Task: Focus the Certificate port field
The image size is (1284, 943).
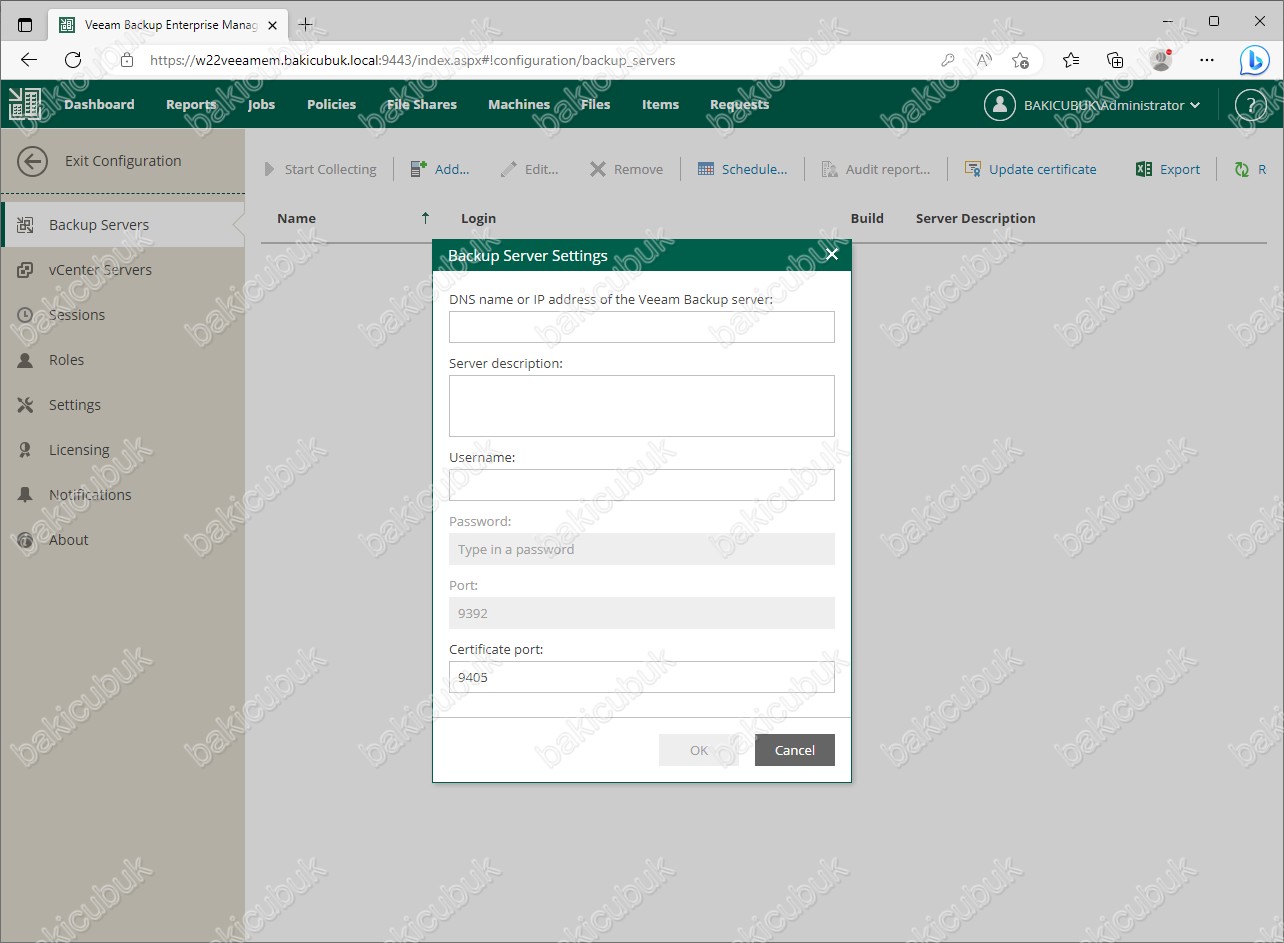Action: (x=642, y=677)
